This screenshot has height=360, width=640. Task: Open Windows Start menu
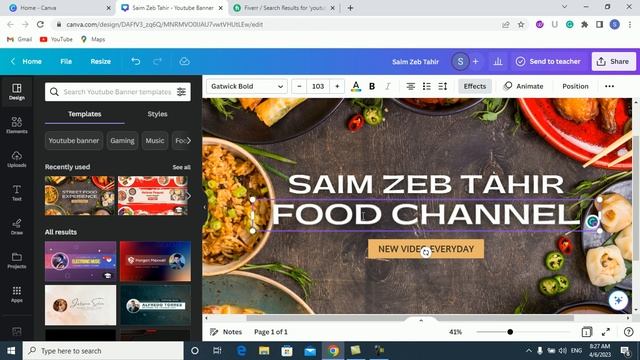(11, 351)
